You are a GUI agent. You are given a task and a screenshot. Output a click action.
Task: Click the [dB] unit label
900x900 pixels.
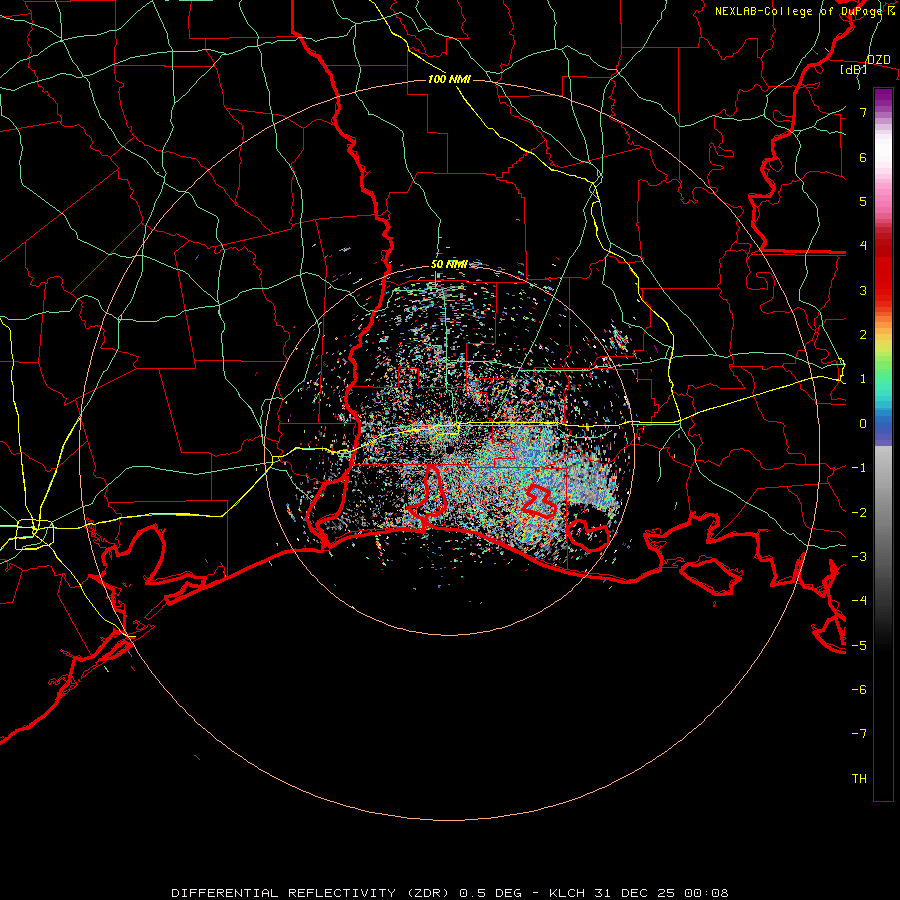coord(854,70)
